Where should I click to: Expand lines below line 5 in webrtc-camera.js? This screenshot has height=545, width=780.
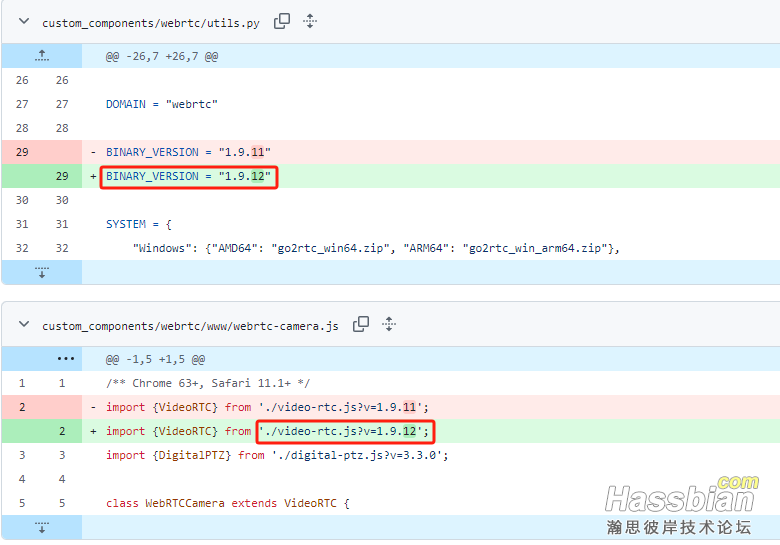[42, 527]
